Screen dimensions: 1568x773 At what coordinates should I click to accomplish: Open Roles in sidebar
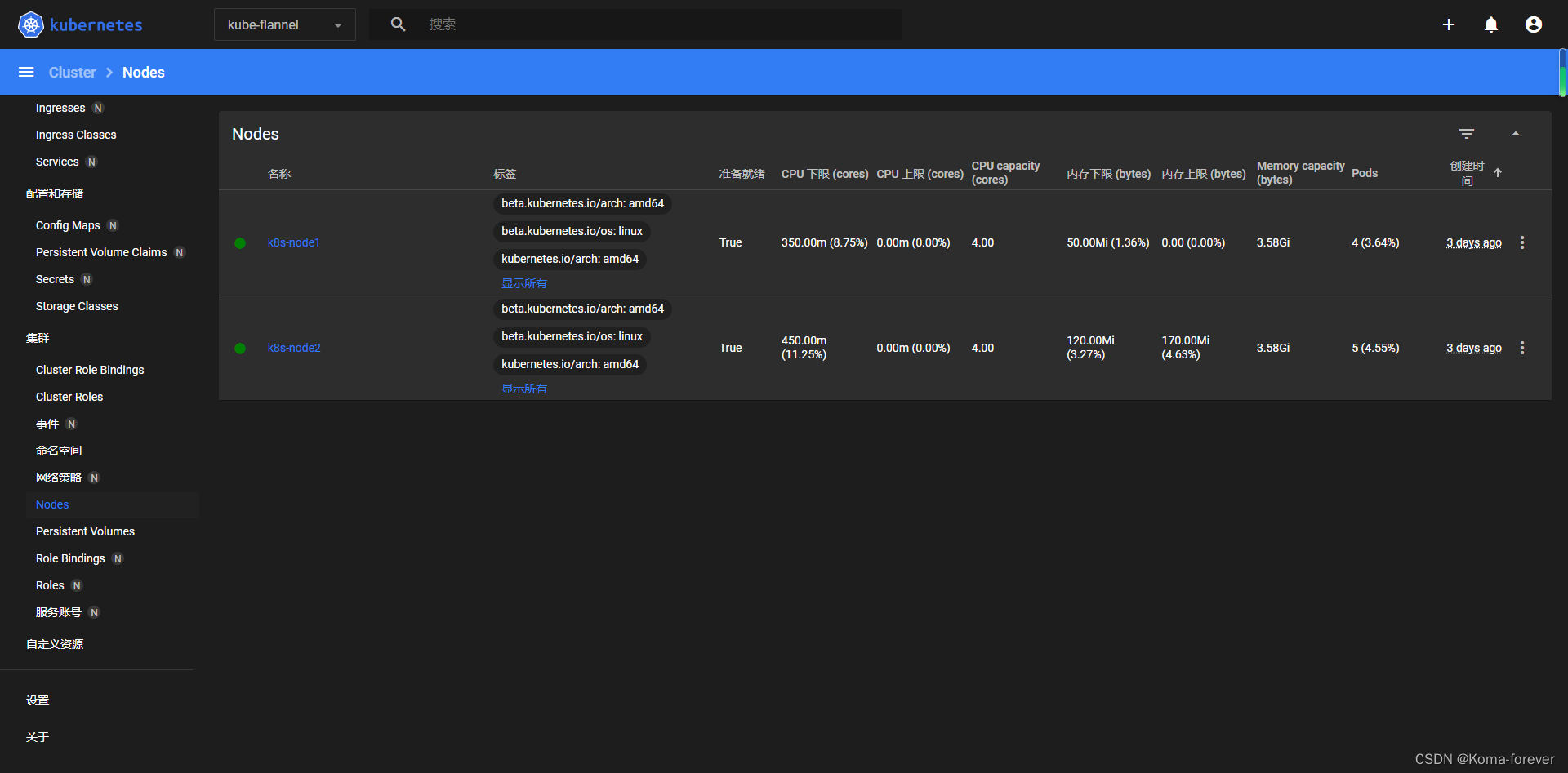(x=50, y=585)
